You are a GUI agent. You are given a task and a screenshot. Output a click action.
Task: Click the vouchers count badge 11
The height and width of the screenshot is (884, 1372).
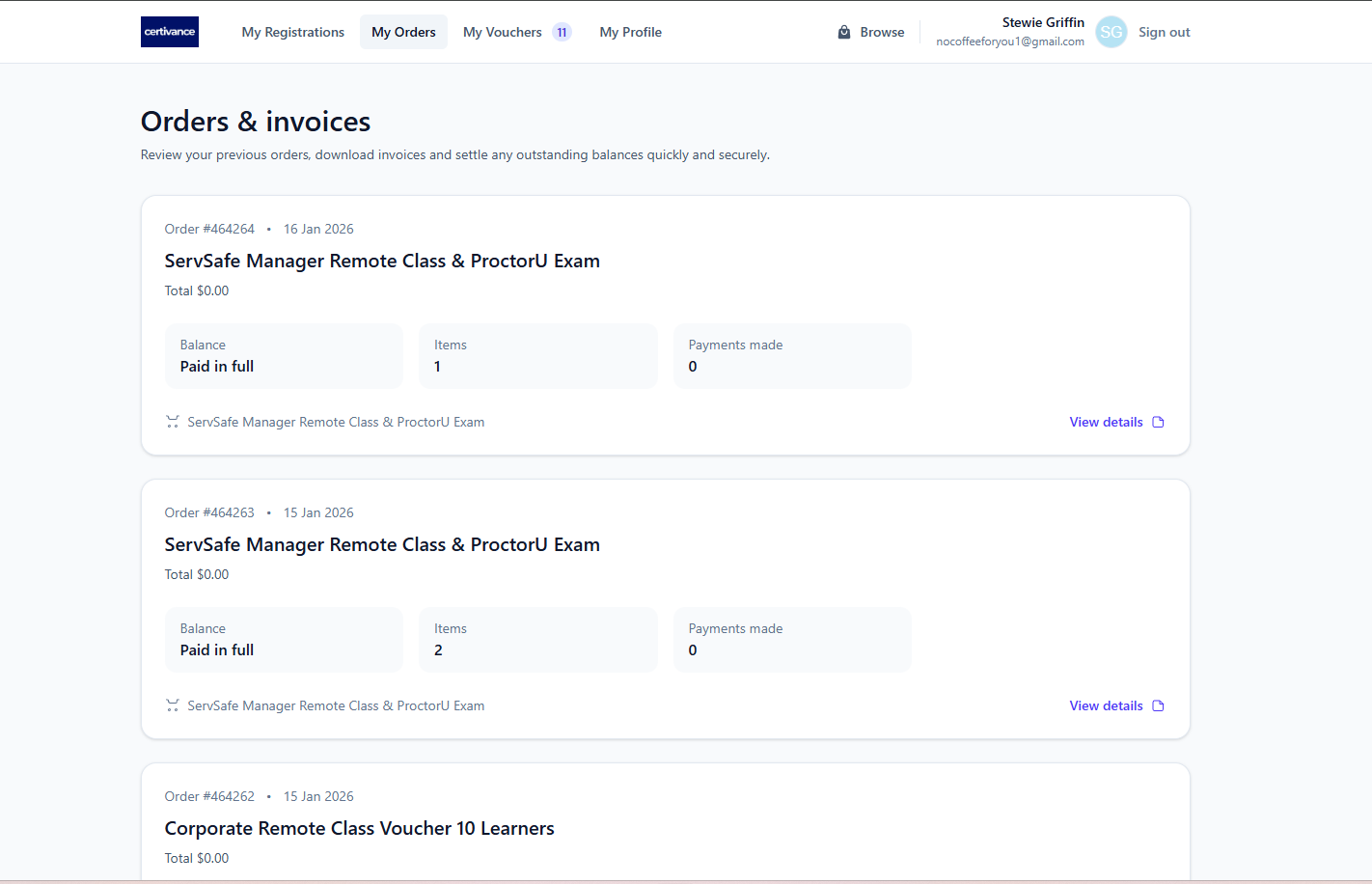click(x=562, y=32)
